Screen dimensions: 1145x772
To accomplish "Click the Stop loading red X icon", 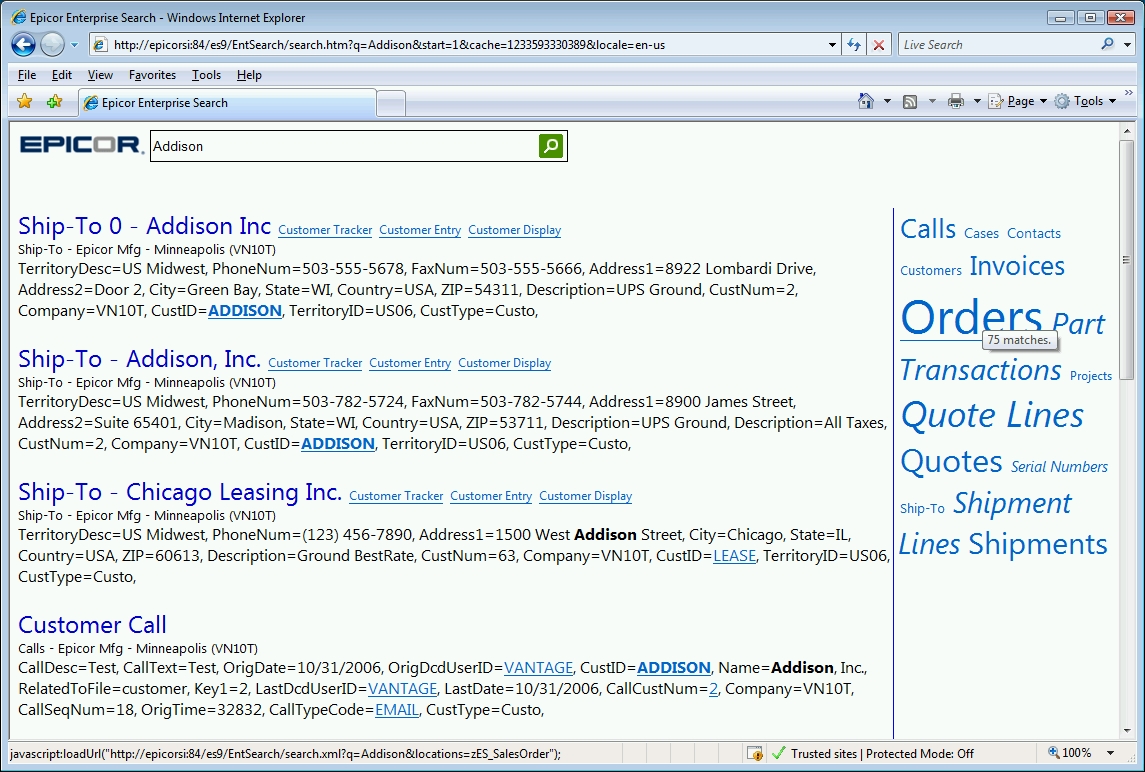I will (878, 45).
